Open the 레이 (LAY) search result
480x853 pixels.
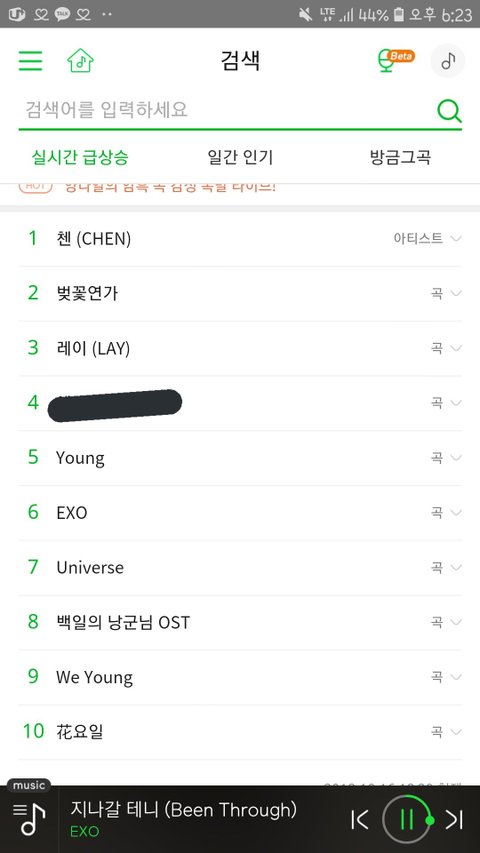tap(93, 348)
